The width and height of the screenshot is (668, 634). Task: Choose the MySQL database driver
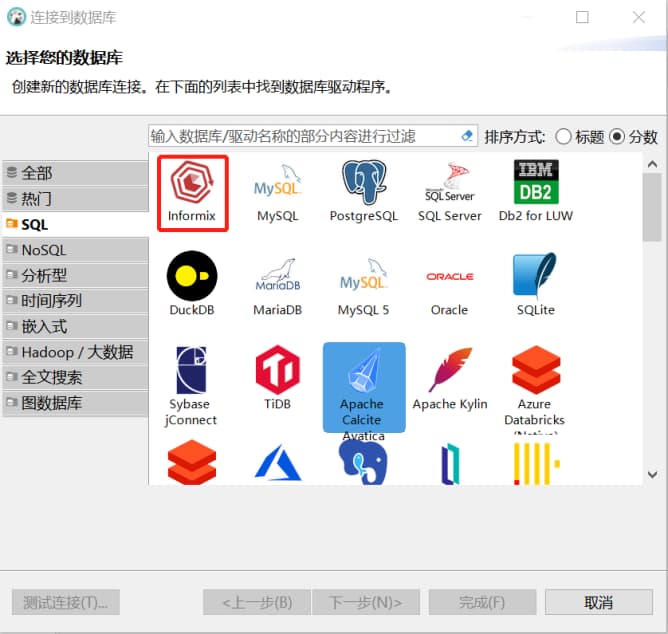point(278,193)
